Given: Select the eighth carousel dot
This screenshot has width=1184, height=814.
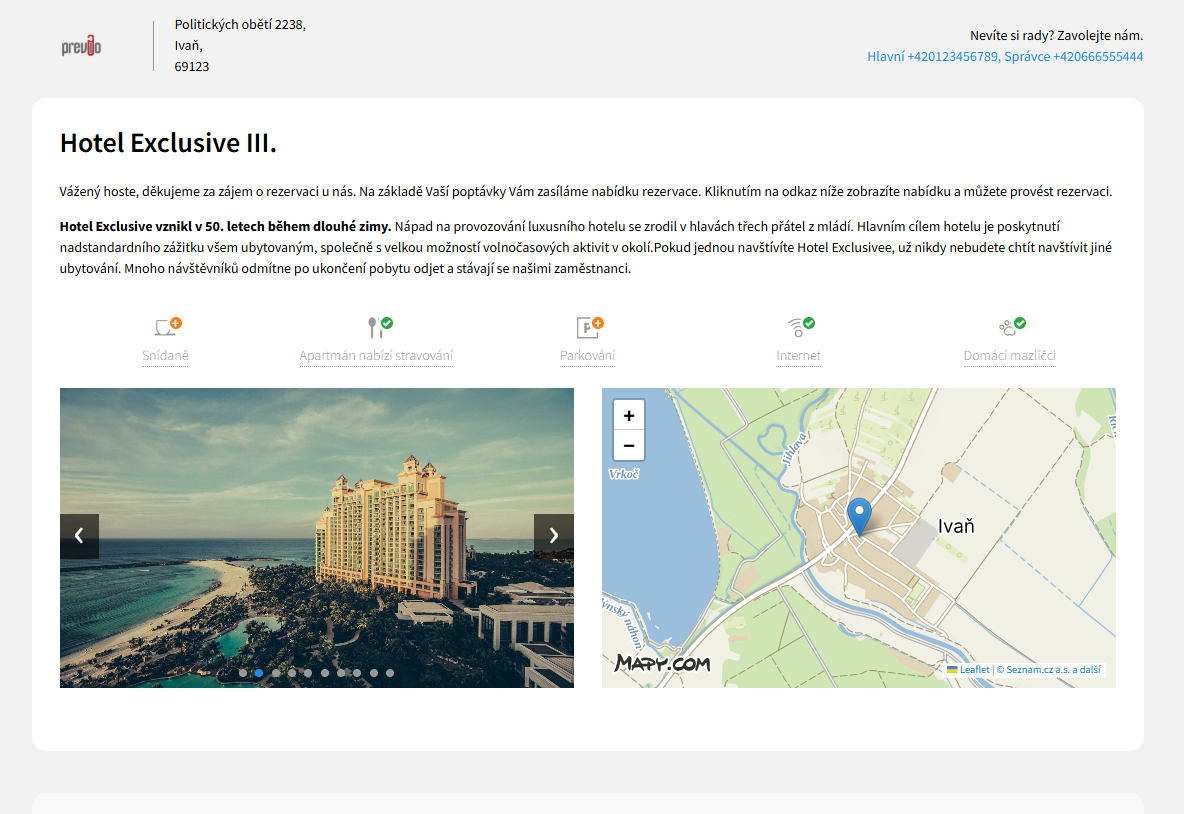Looking at the screenshot, I should 357,673.
